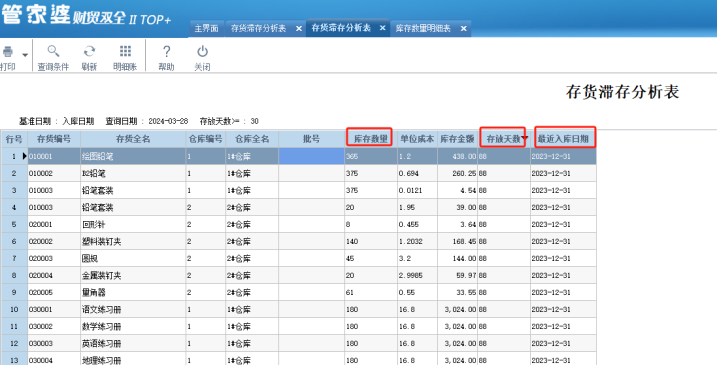Select the 金属装订夹 cell
The image size is (718, 365).
(133, 276)
